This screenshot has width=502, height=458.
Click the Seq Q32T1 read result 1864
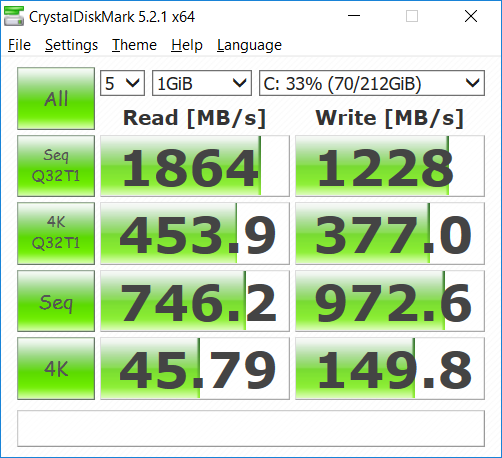coord(195,166)
